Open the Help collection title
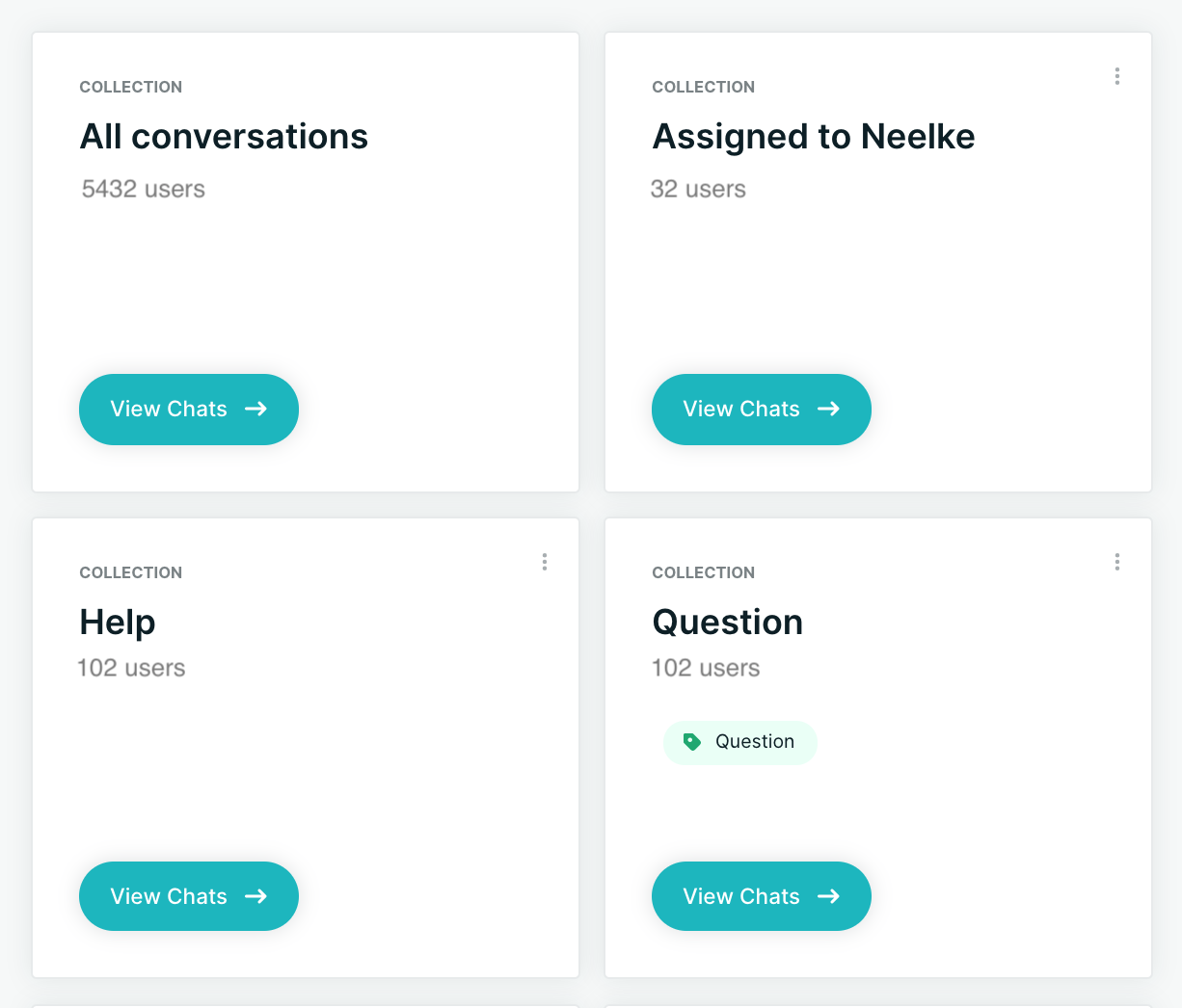Screen dimensions: 1182x1008 118,623
